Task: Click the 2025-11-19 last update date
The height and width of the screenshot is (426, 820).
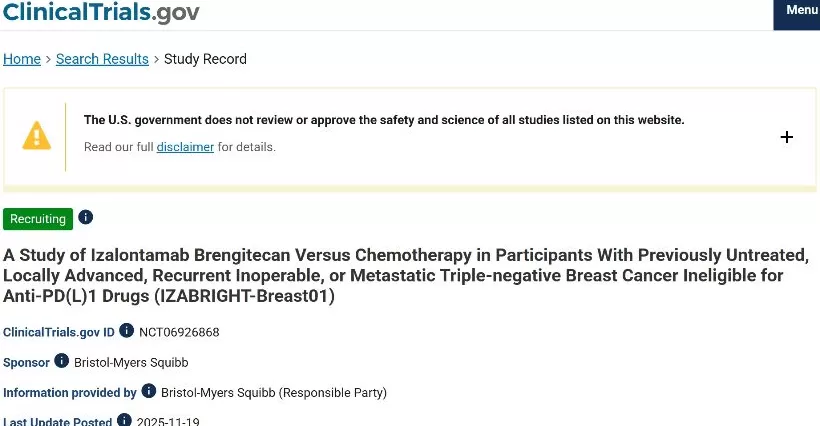Action: (169, 422)
